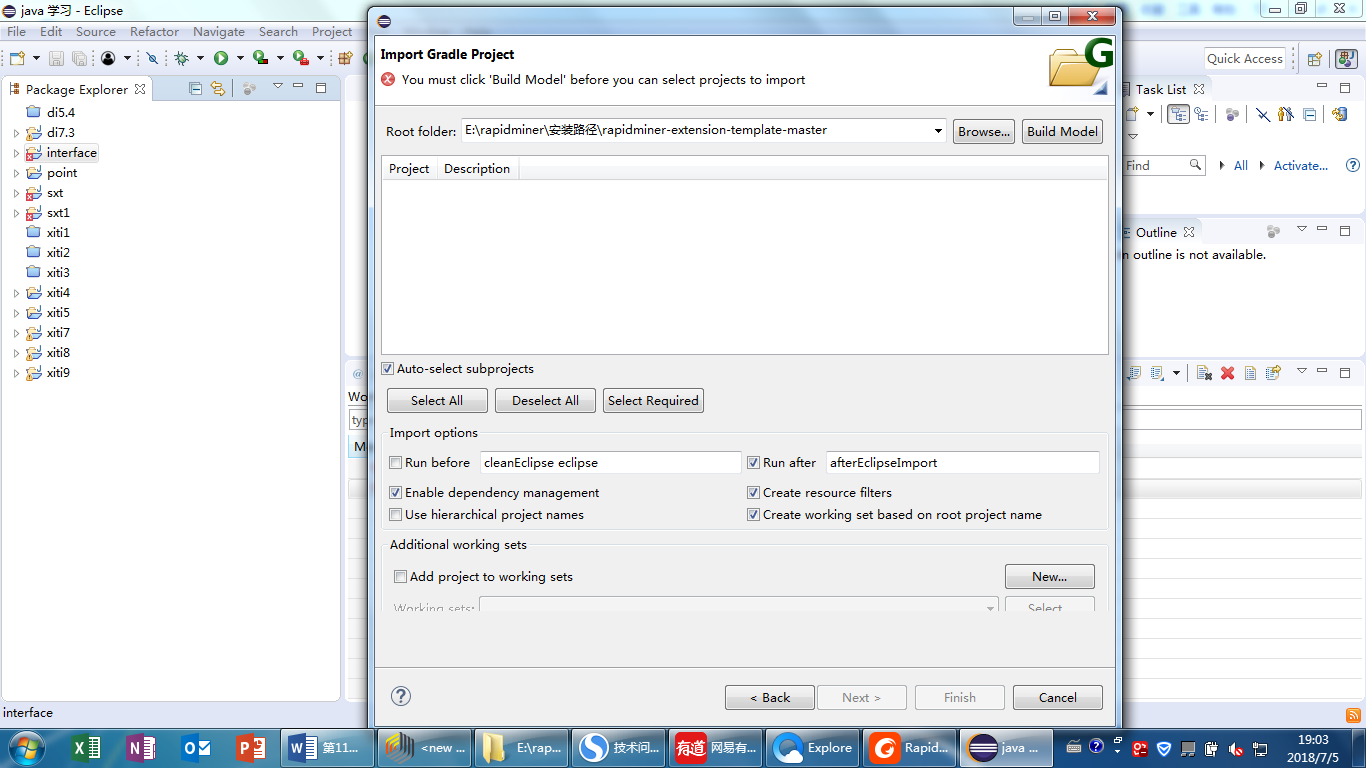Click the Categorized view icon in Task List
Viewport: 1366px width, 768px height.
coord(1178,115)
